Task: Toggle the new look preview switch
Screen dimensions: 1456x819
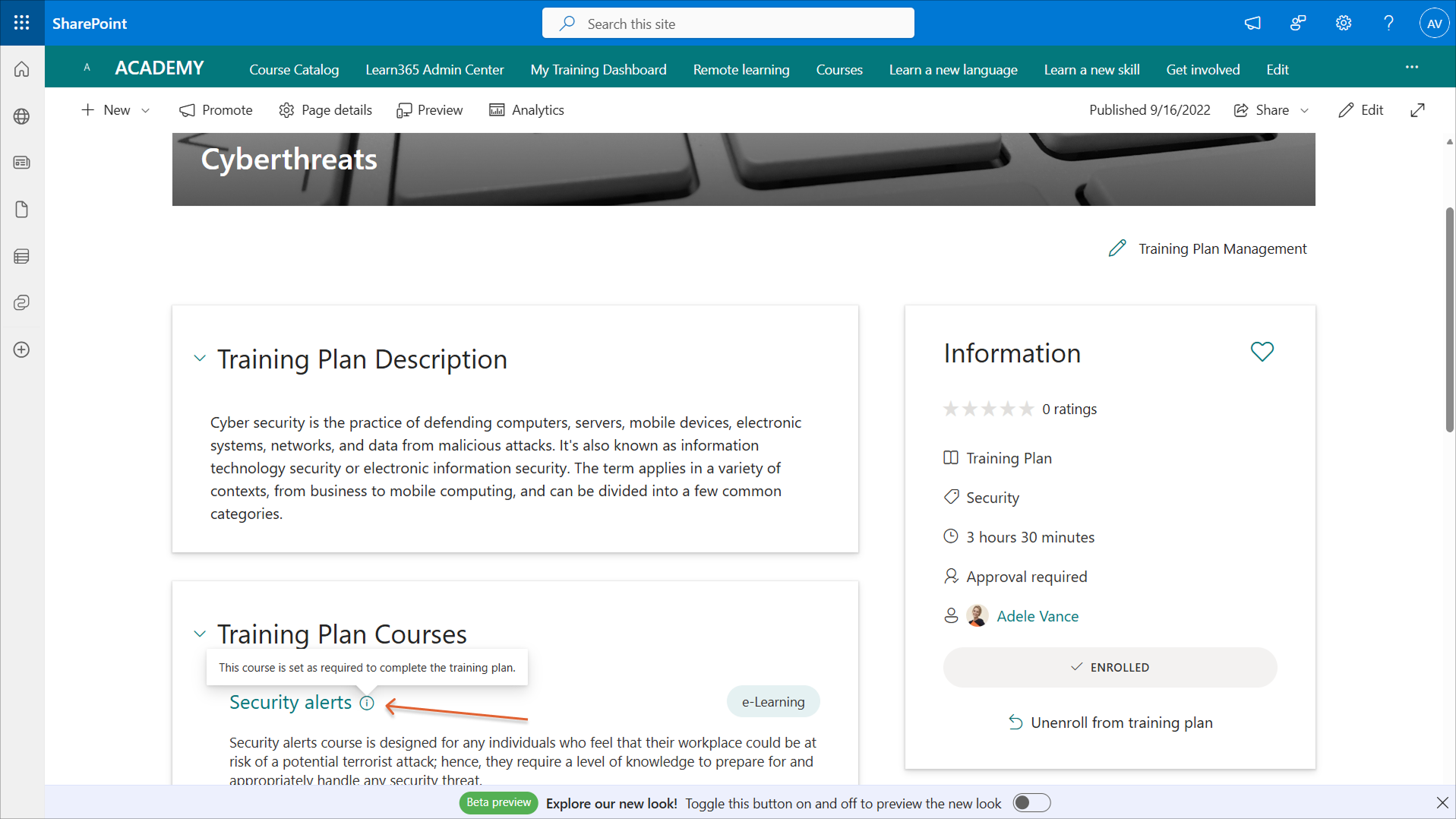Action: [x=1031, y=803]
